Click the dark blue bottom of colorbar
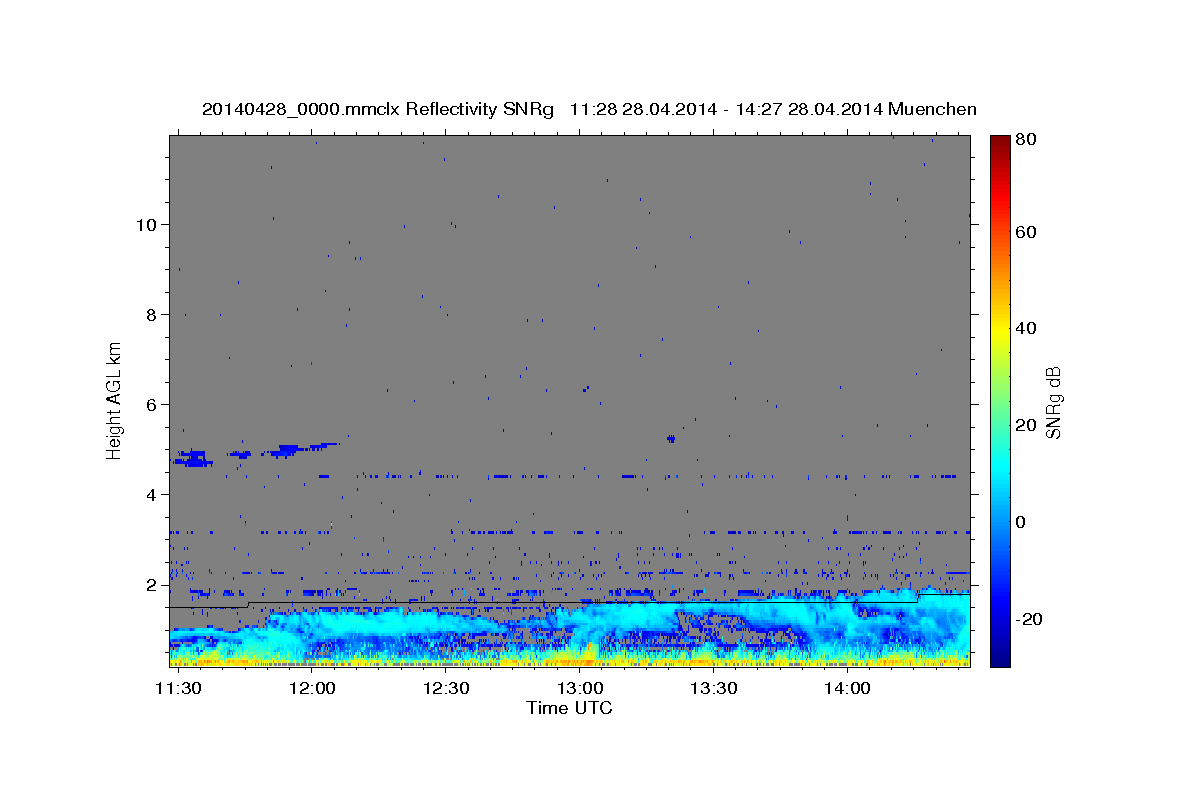 pos(1000,658)
